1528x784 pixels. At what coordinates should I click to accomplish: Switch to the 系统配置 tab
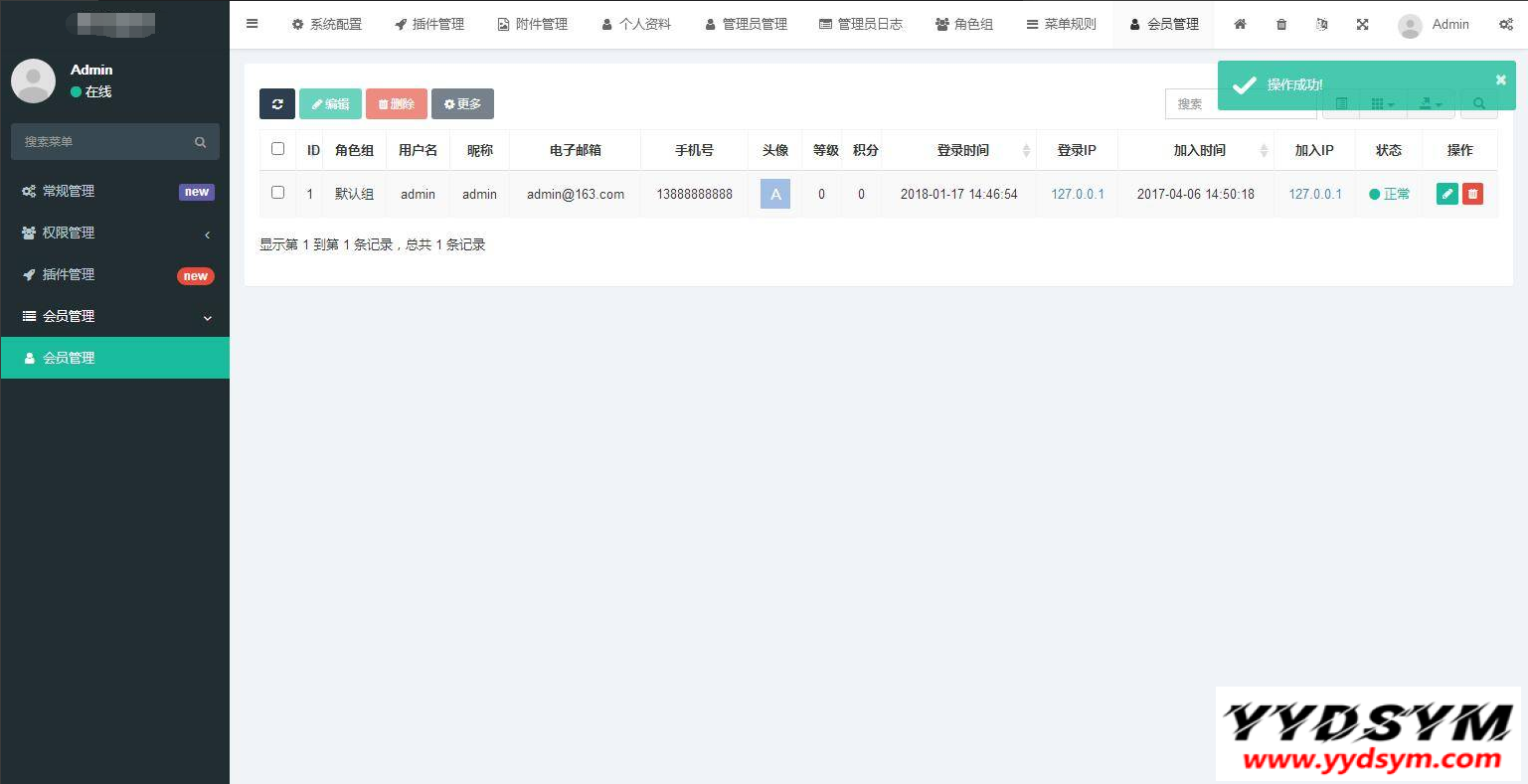[327, 25]
